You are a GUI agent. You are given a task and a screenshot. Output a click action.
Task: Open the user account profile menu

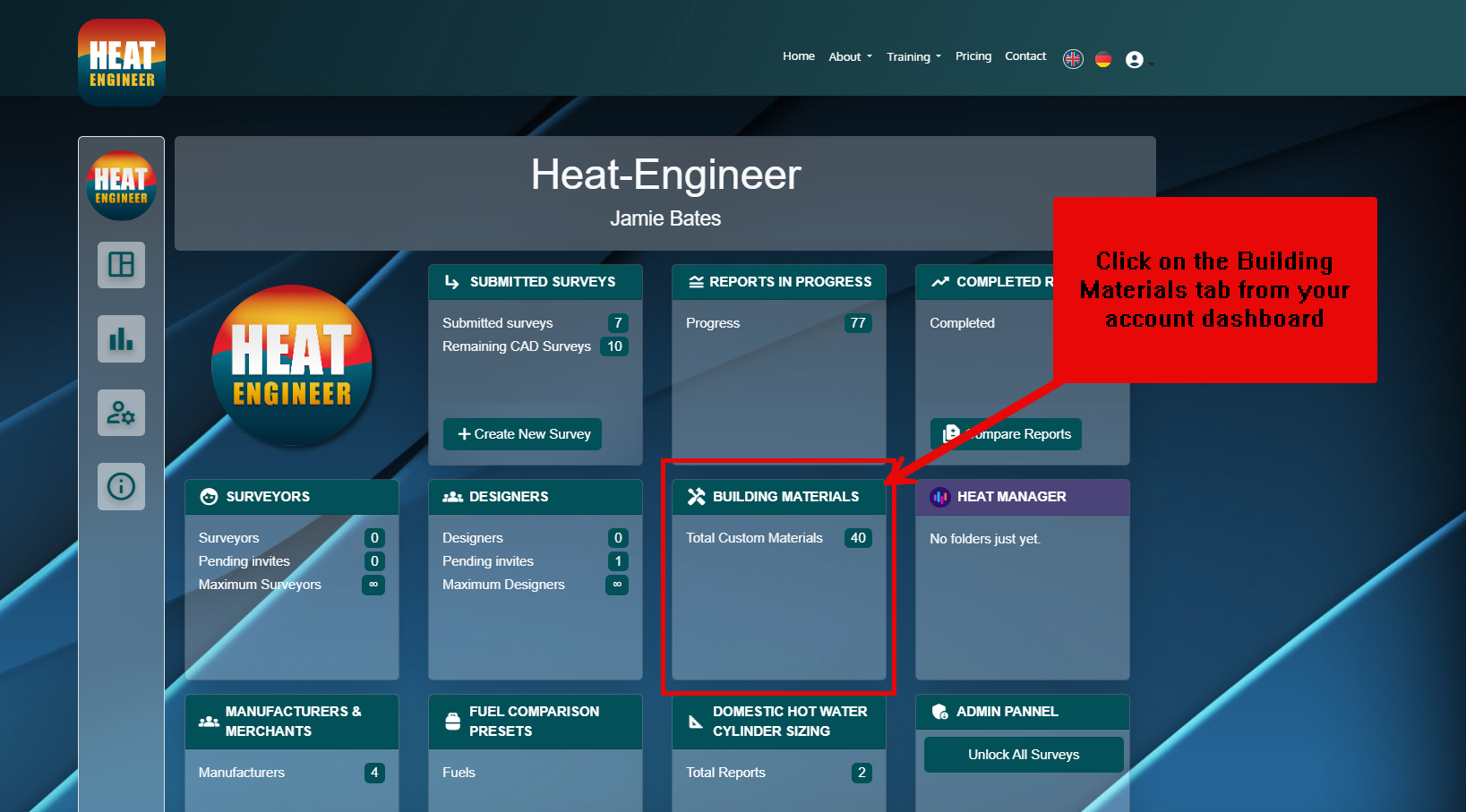(x=1135, y=60)
